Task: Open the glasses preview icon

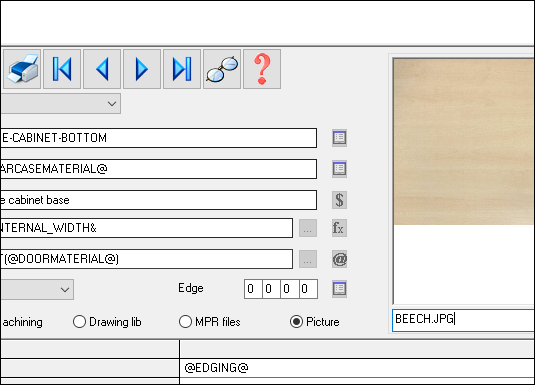Action: point(222,69)
